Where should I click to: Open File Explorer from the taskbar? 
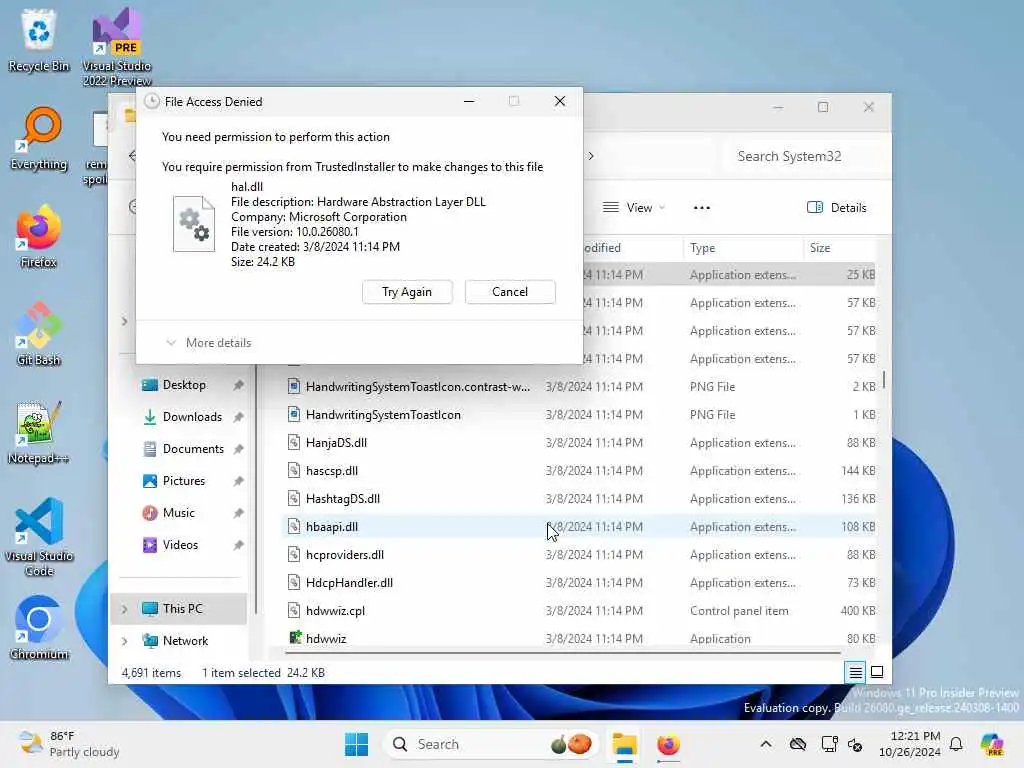click(624, 744)
